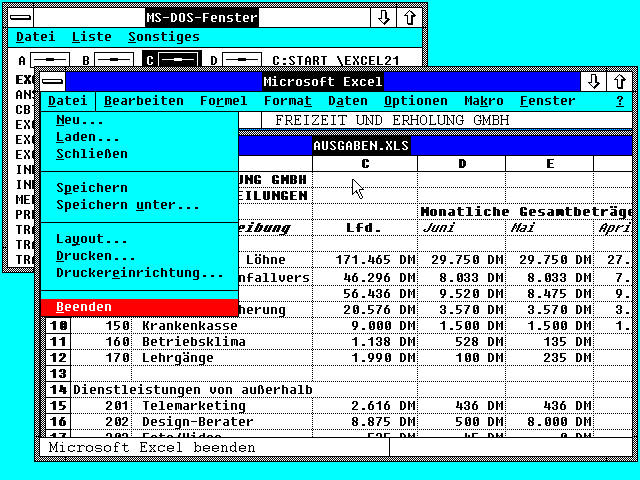
Task: Select column D header
Action: pyautogui.click(x=462, y=164)
